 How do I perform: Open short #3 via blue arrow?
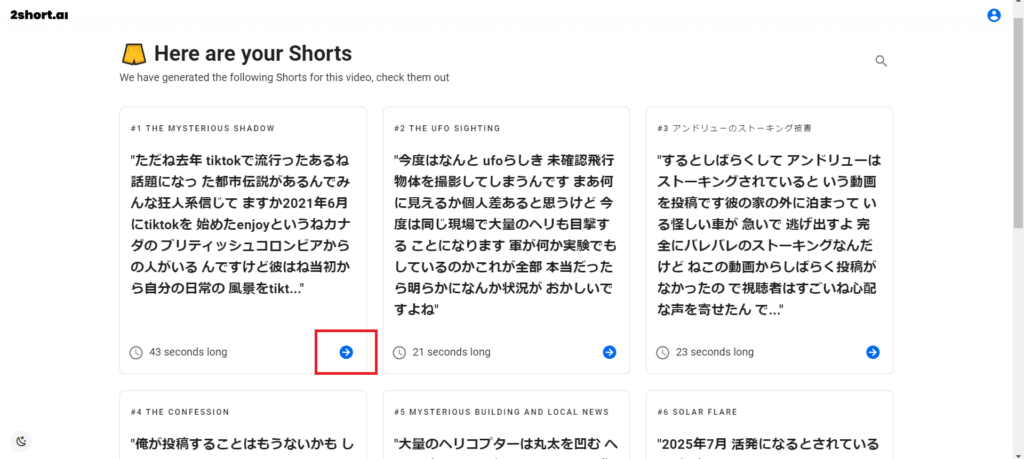pyautogui.click(x=872, y=353)
